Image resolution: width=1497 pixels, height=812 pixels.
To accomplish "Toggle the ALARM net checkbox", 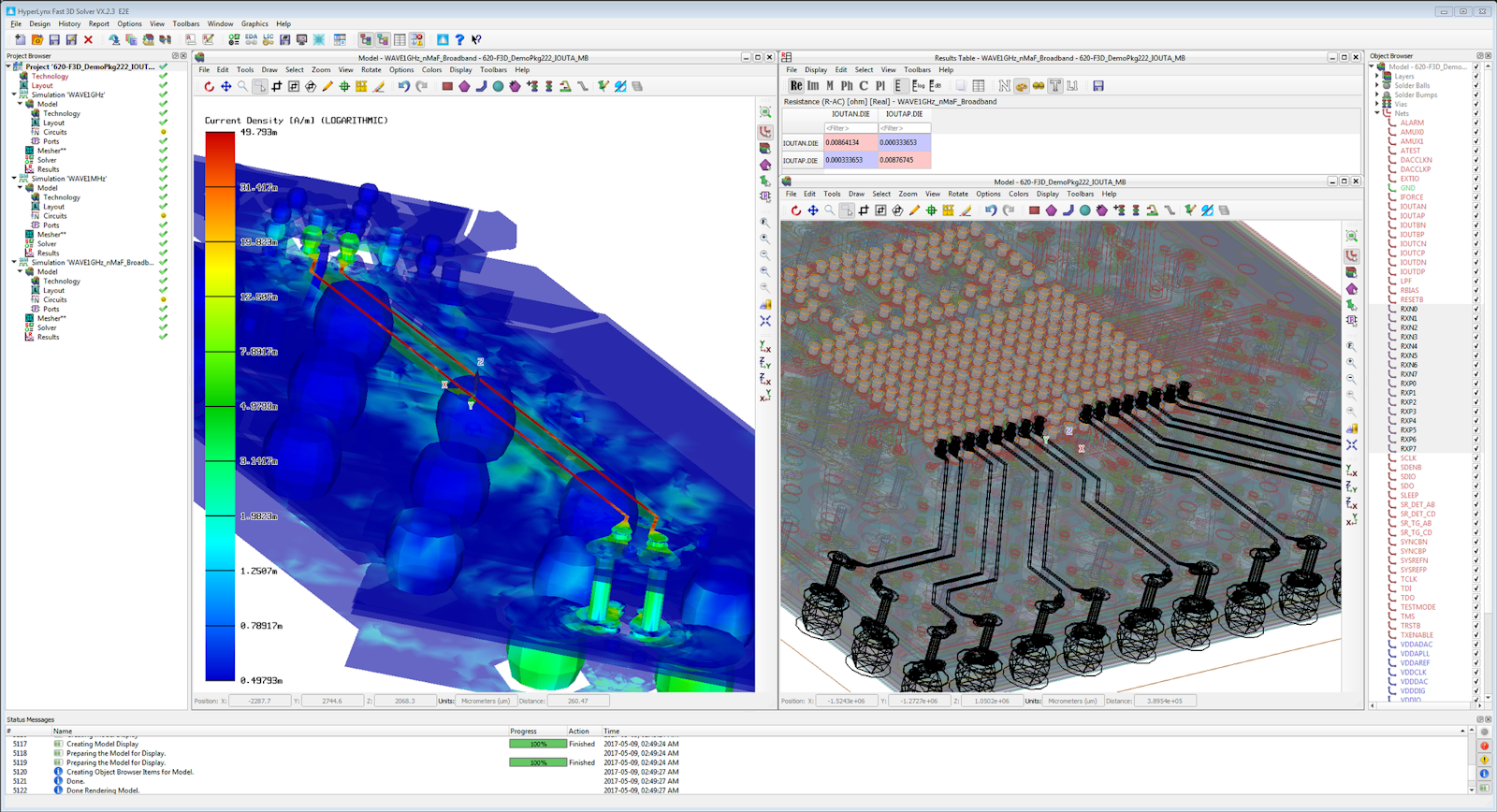I will pos(1476,123).
